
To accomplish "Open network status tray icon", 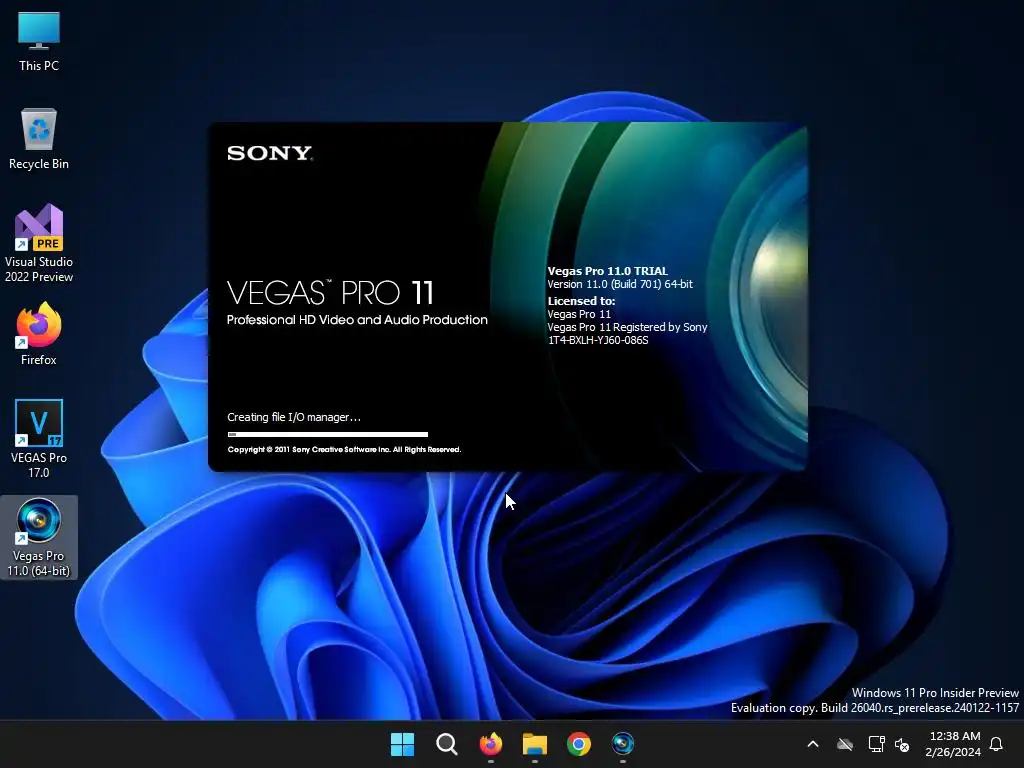I will click(876, 744).
